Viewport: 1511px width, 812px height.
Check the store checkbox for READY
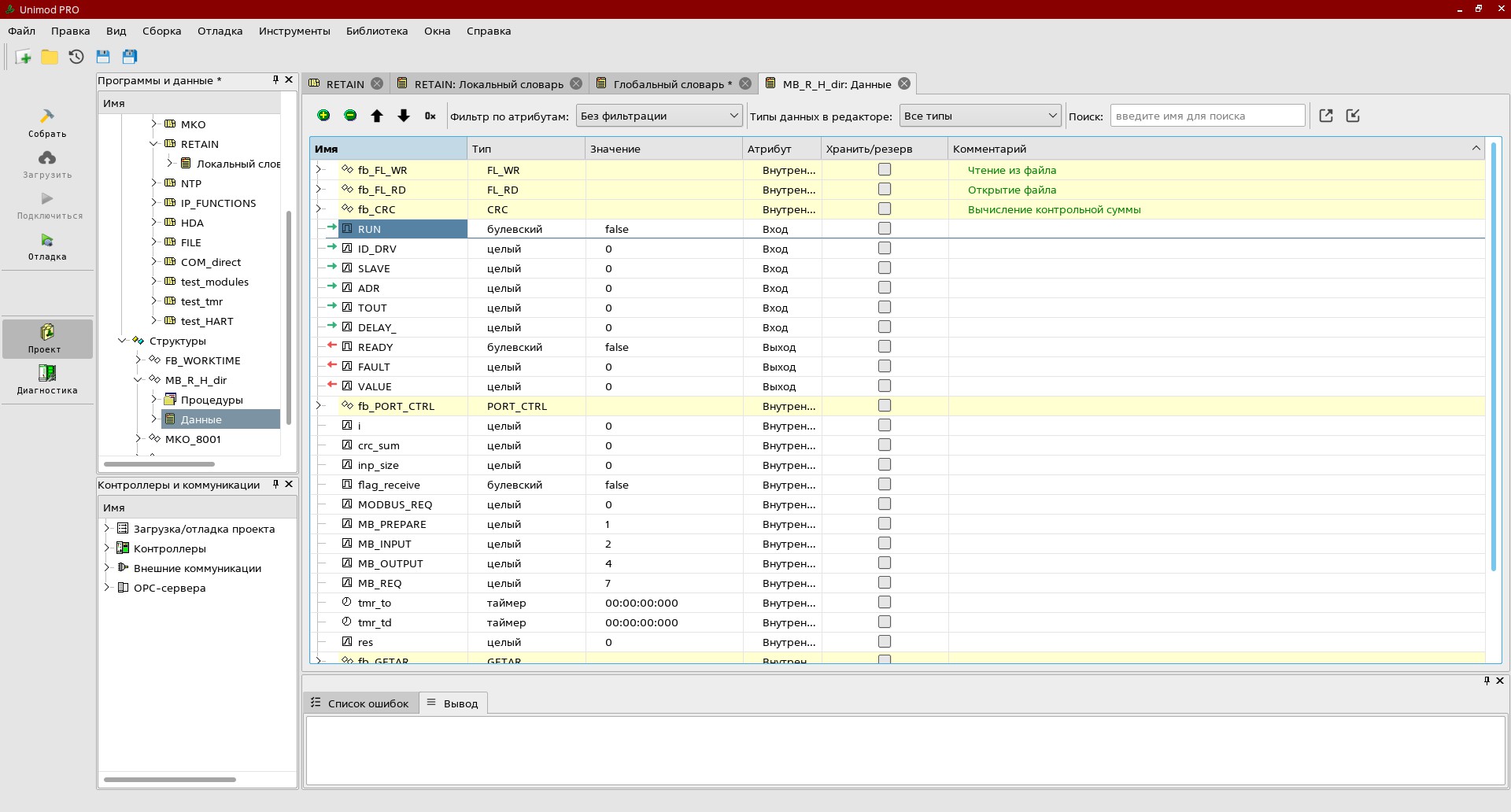point(885,346)
